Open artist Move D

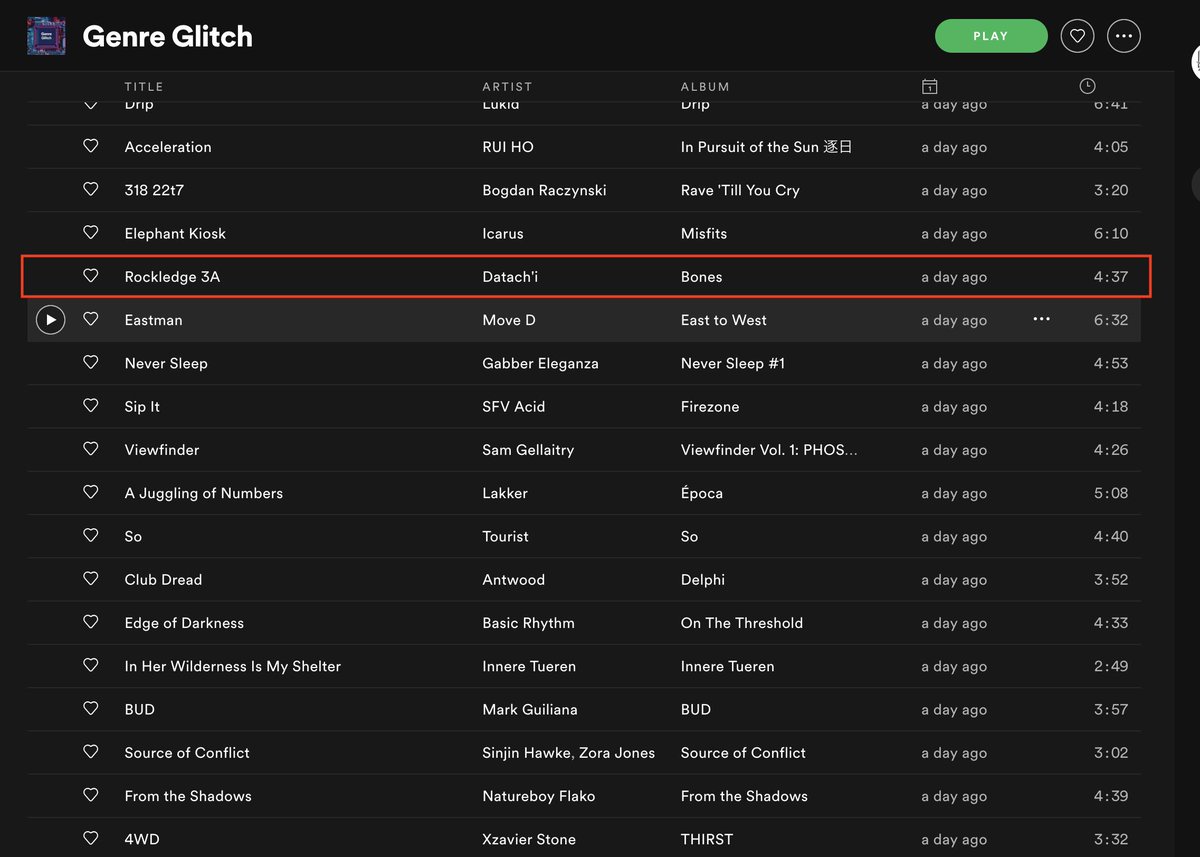509,320
